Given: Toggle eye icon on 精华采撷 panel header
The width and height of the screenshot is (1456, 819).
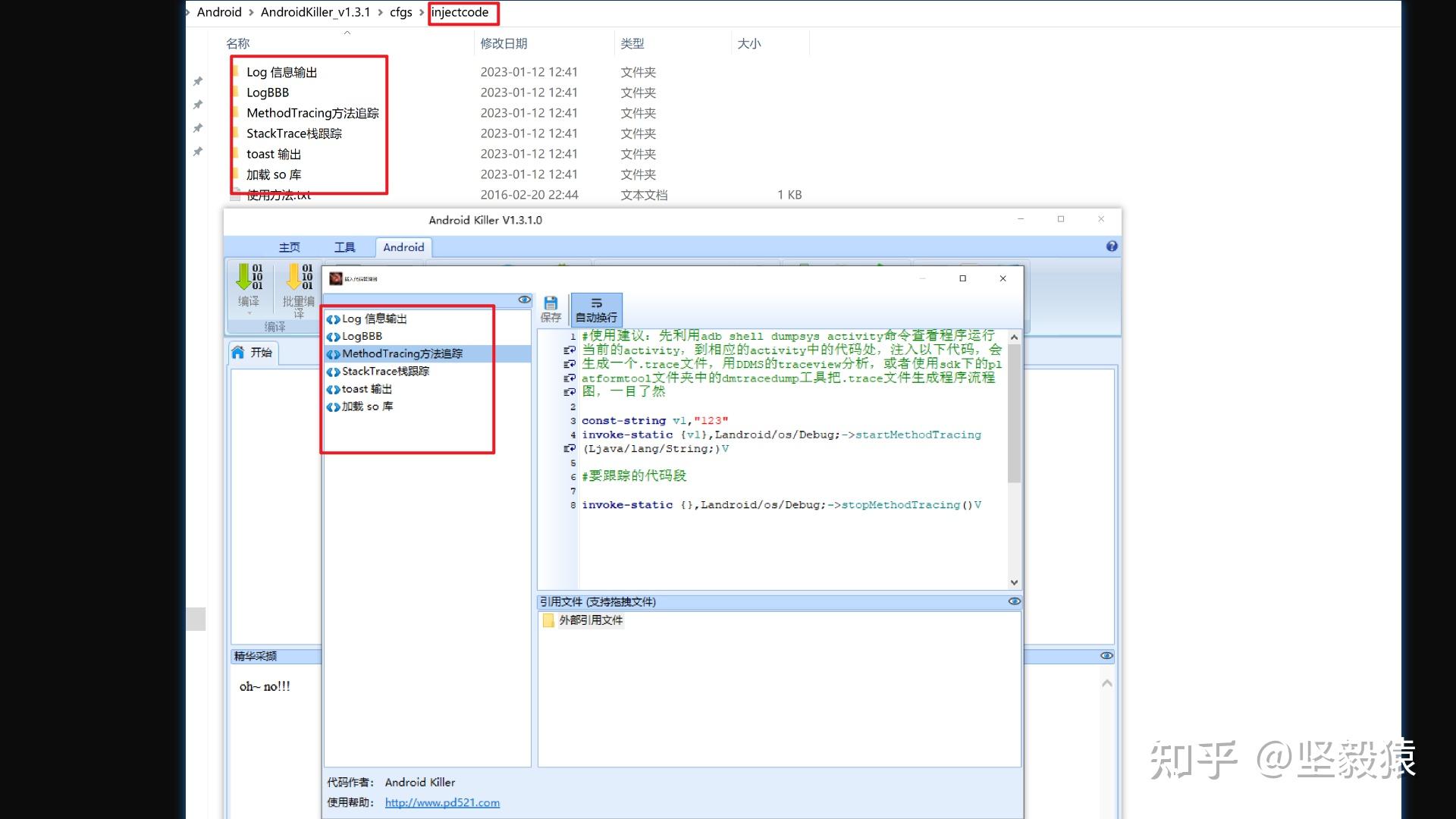Looking at the screenshot, I should pyautogui.click(x=1106, y=656).
